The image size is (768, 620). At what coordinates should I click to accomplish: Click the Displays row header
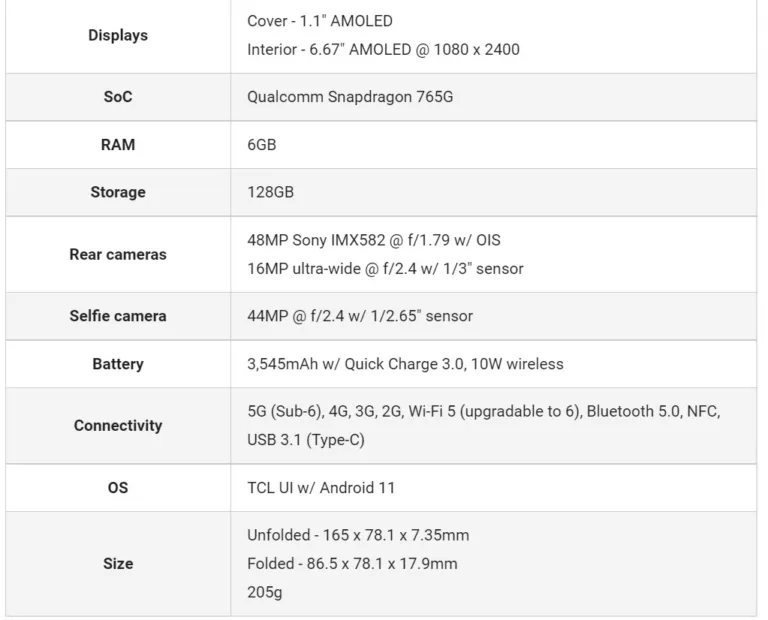tap(118, 35)
